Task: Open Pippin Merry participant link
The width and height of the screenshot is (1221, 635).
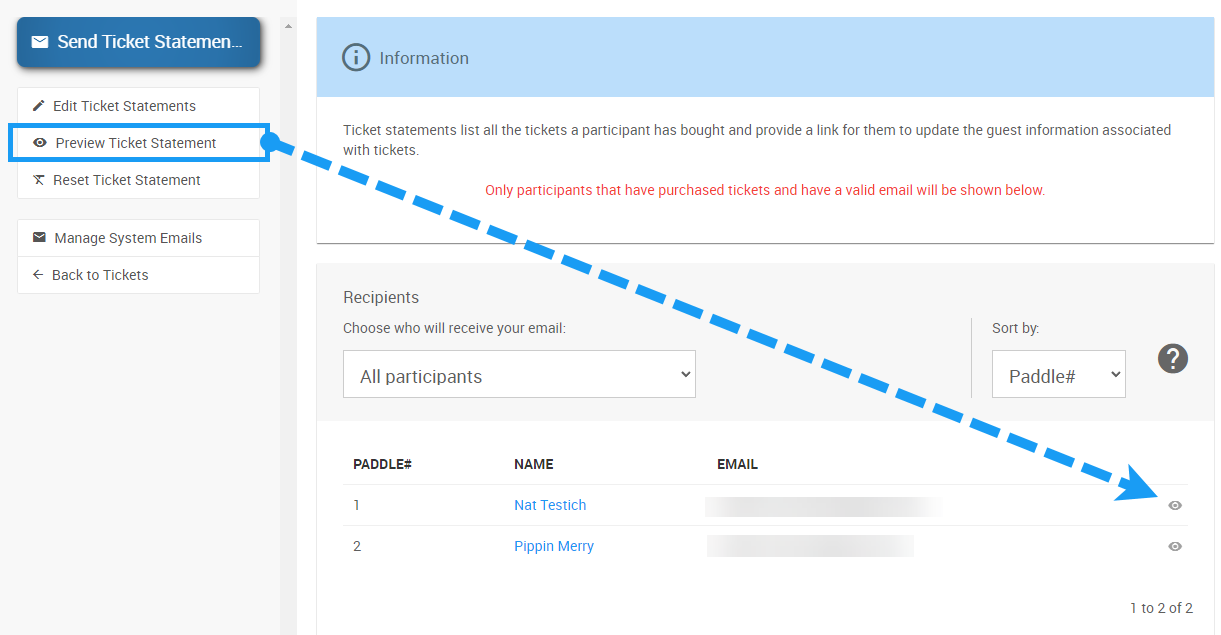Action: pyautogui.click(x=554, y=546)
